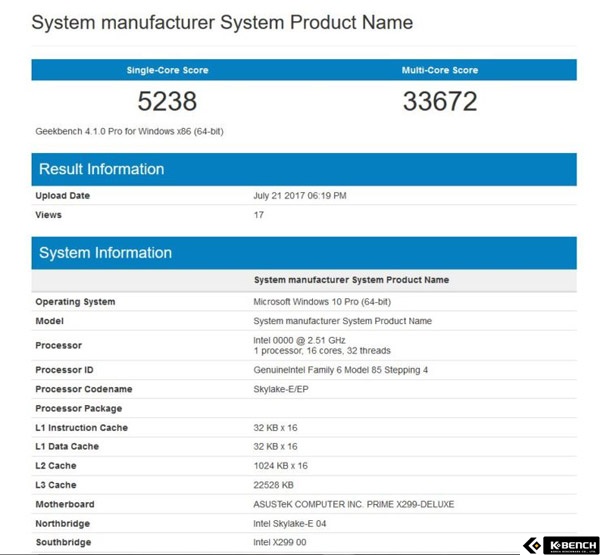Image resolution: width=600 pixels, height=555 pixels.
Task: Select the L1 Data Cache value 32 KB x 16
Action: pyautogui.click(x=275, y=446)
